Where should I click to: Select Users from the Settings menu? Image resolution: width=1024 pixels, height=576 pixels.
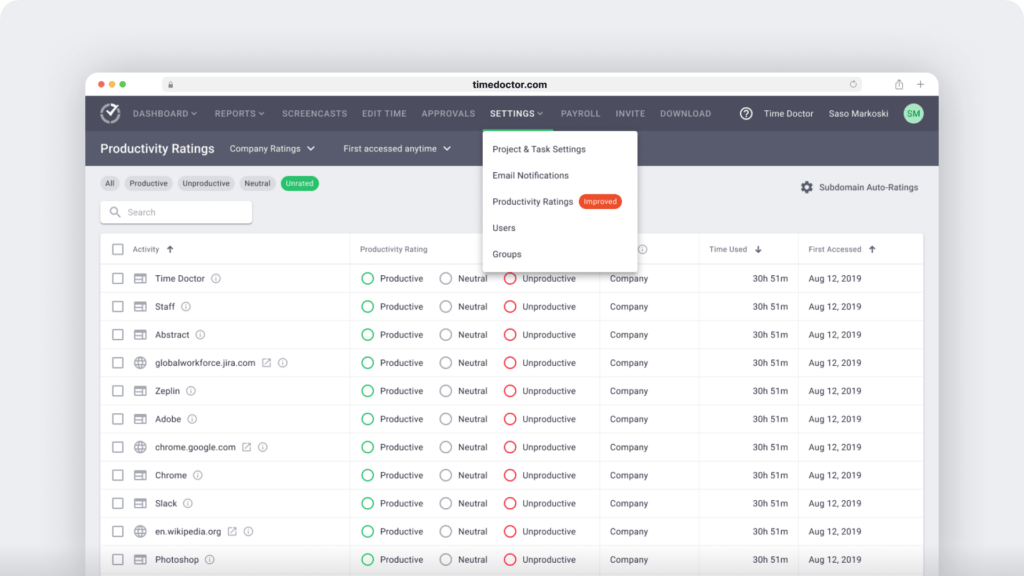point(503,227)
